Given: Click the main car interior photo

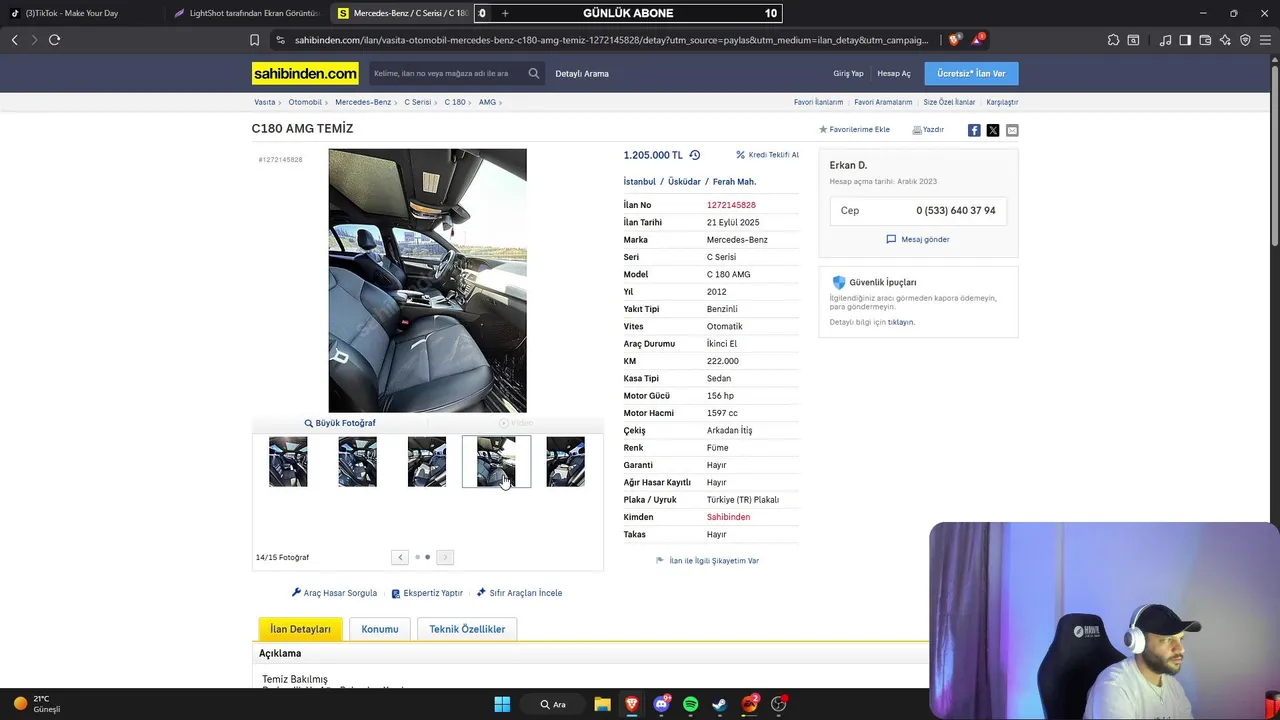Looking at the screenshot, I should tap(427, 281).
